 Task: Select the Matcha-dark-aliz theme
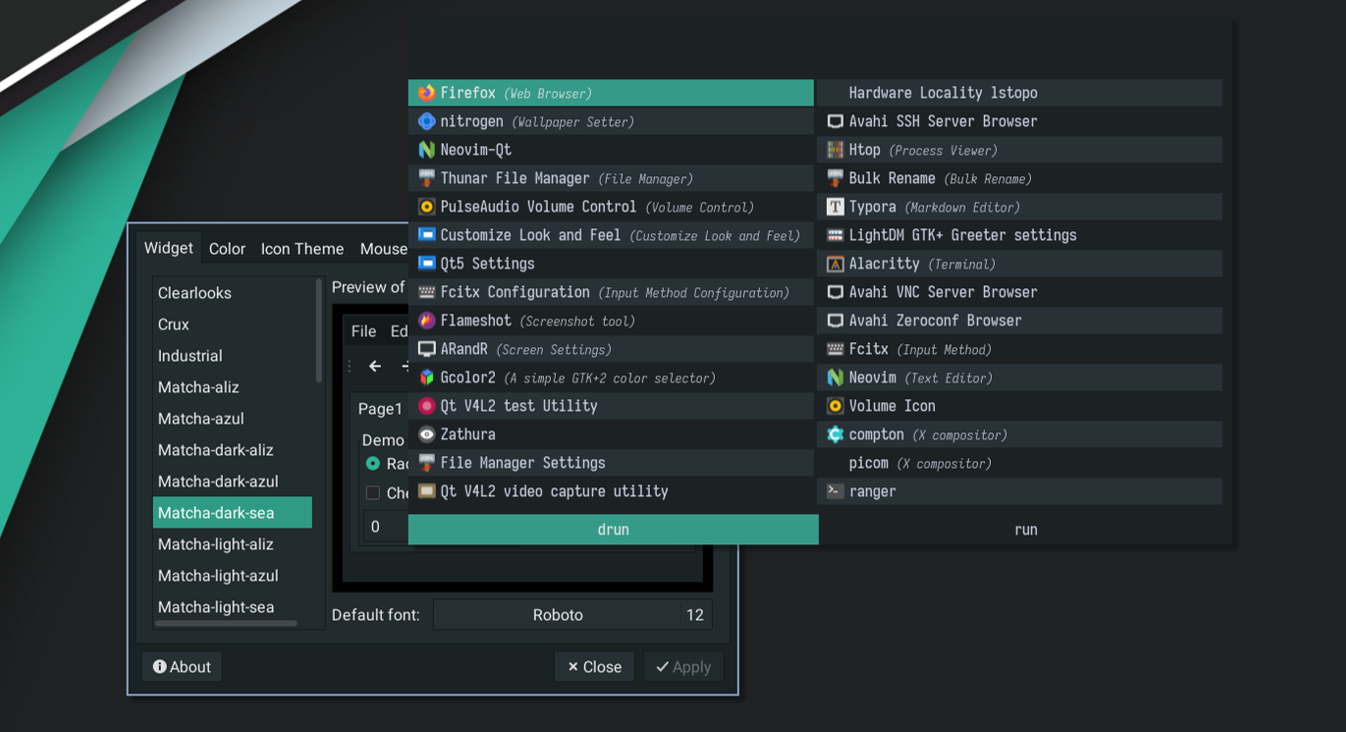tap(232, 450)
